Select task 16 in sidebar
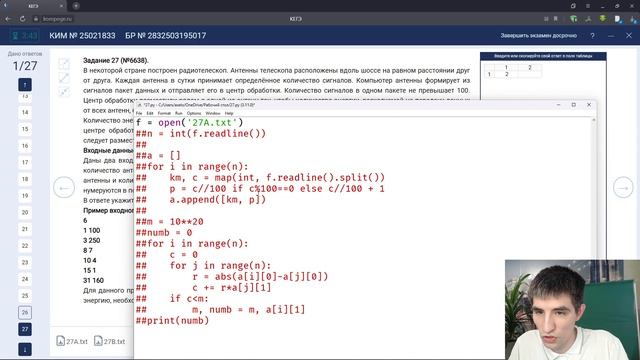 point(25,146)
